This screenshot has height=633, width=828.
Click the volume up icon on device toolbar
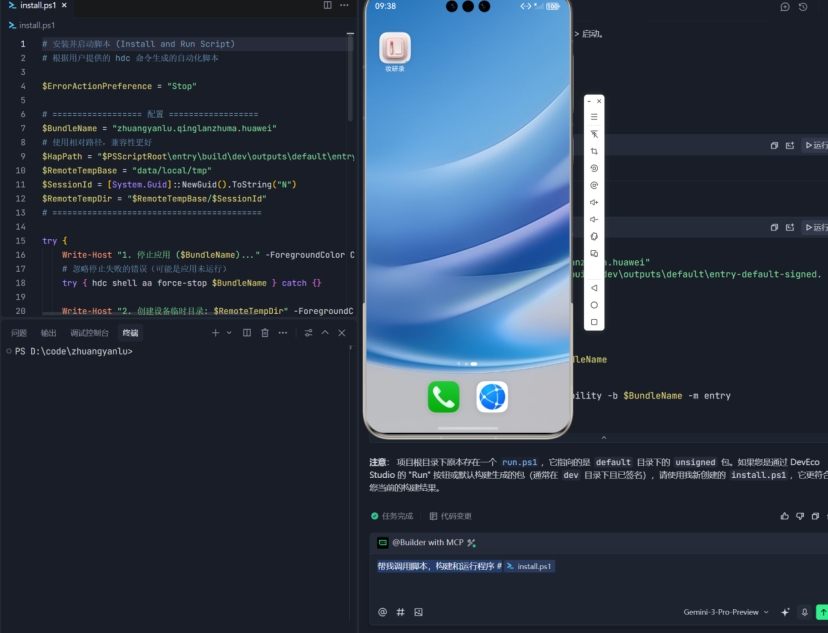click(594, 202)
